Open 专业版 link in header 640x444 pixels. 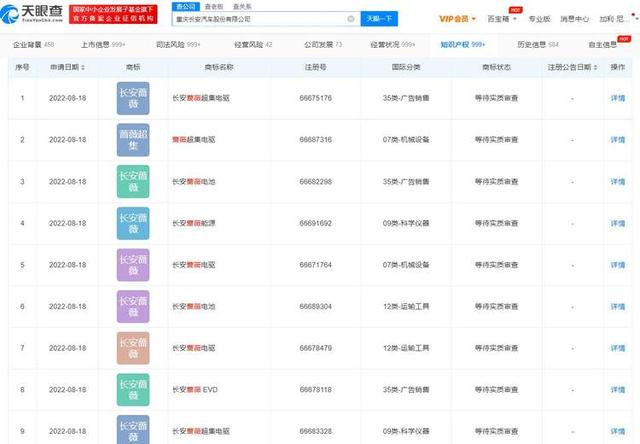click(539, 19)
